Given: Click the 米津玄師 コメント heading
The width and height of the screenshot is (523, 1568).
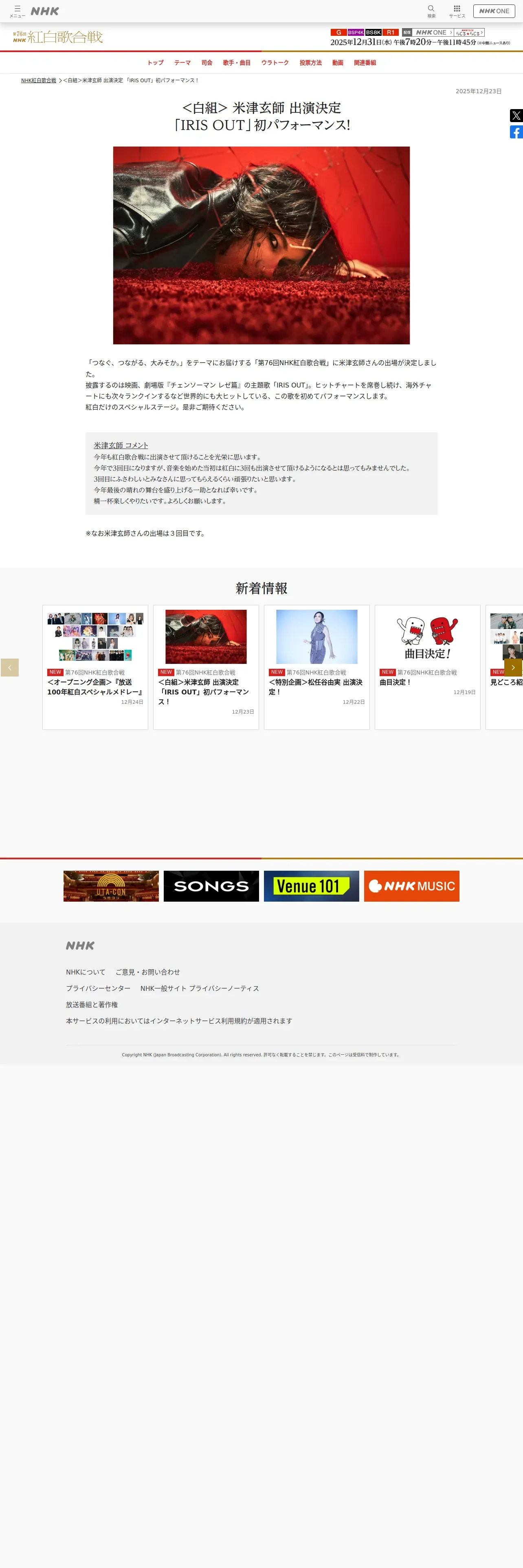Looking at the screenshot, I should pyautogui.click(x=121, y=446).
